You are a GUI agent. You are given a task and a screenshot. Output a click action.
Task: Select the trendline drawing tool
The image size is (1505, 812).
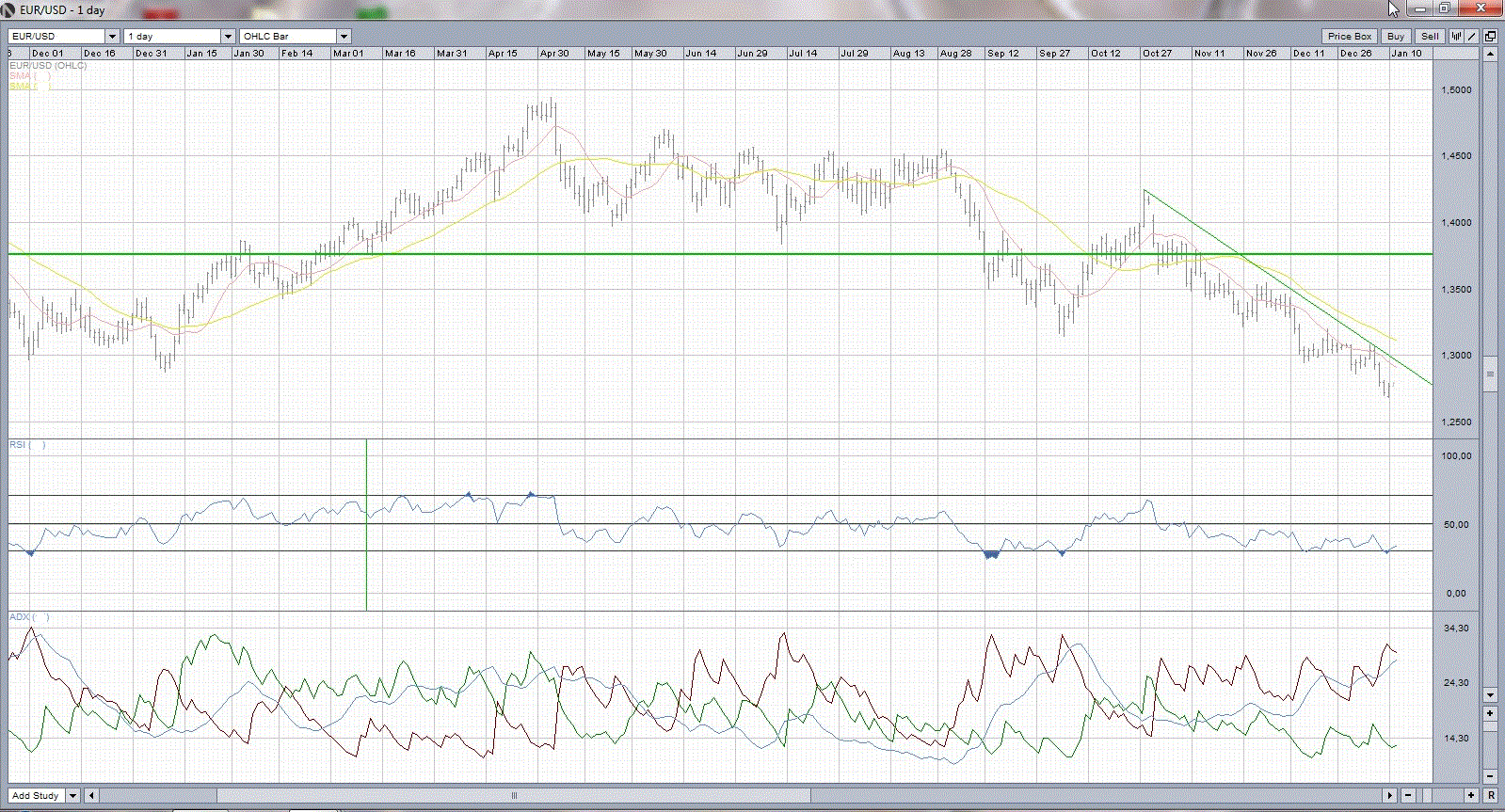[x=1472, y=37]
